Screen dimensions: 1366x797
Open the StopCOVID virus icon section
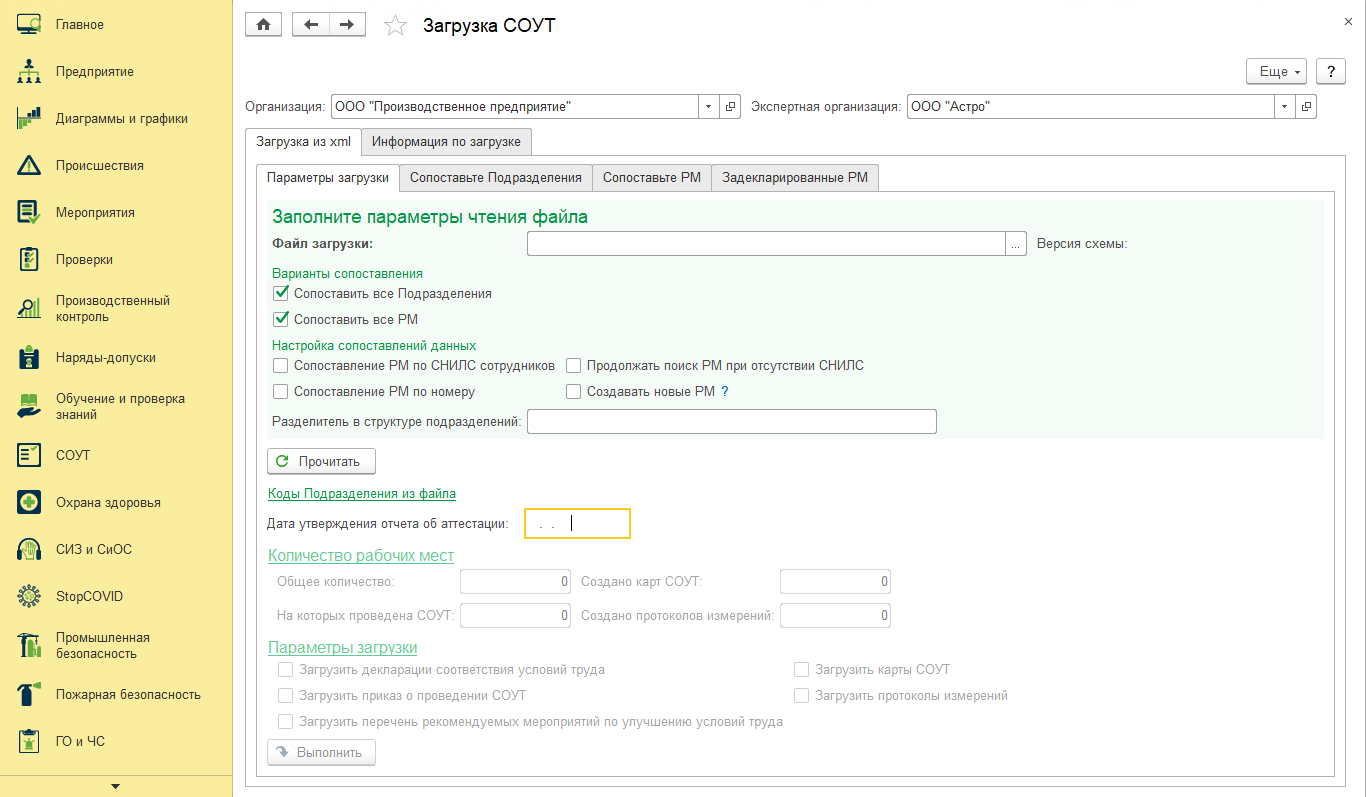[29, 597]
